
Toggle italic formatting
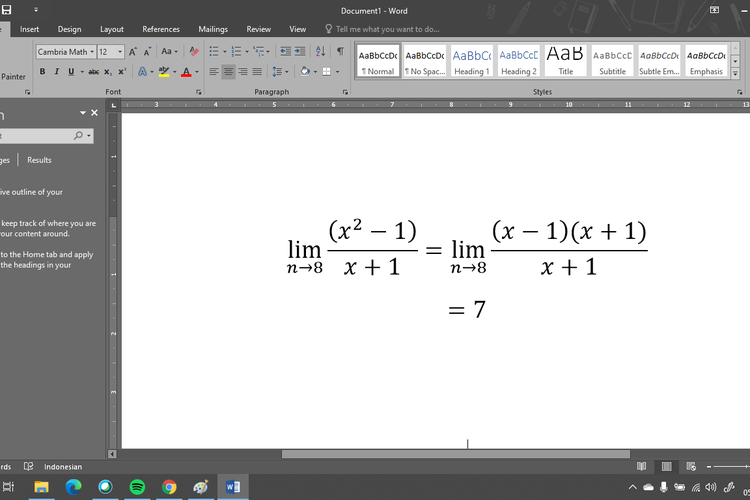pos(56,72)
